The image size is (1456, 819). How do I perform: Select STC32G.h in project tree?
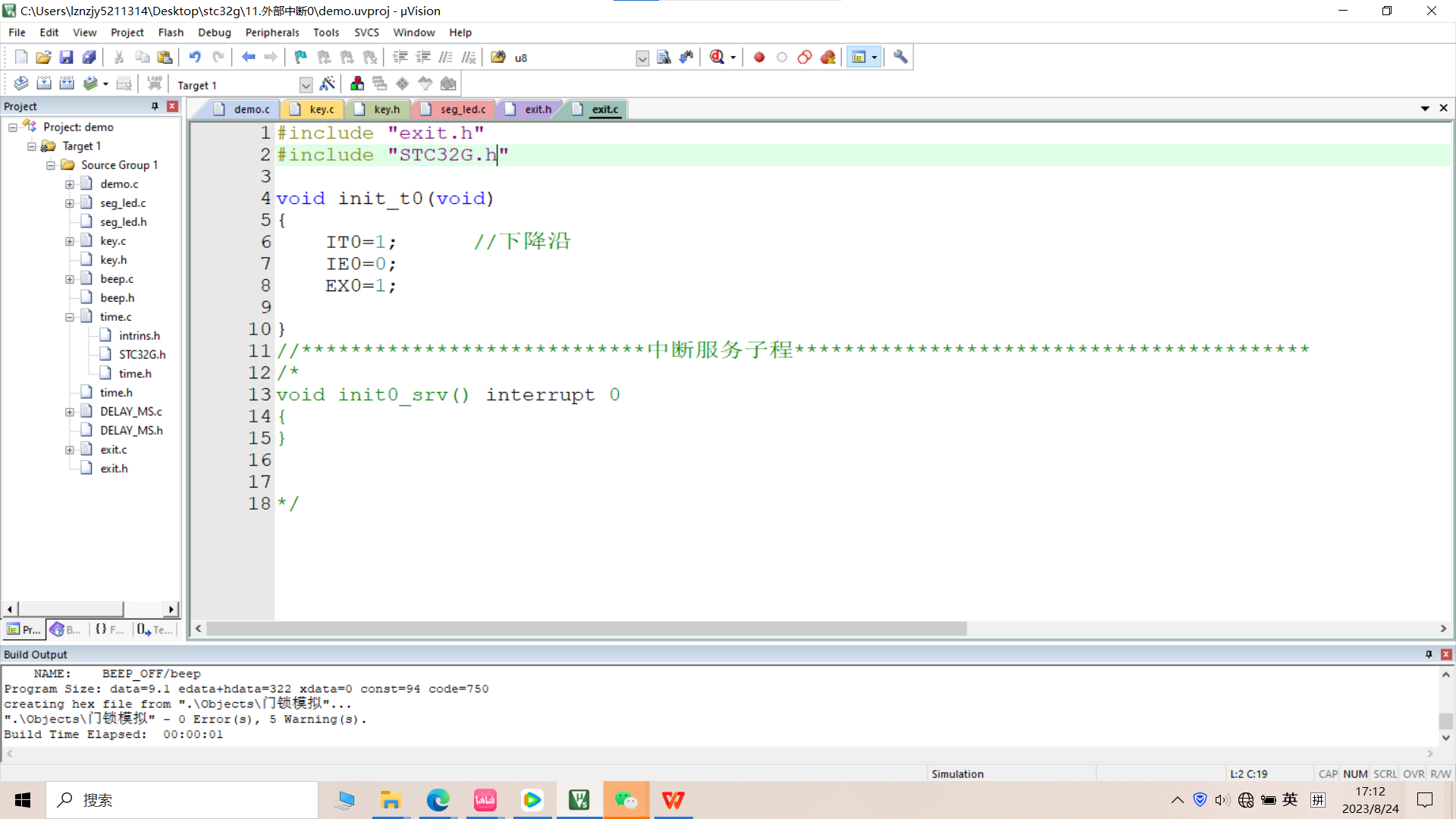point(142,354)
